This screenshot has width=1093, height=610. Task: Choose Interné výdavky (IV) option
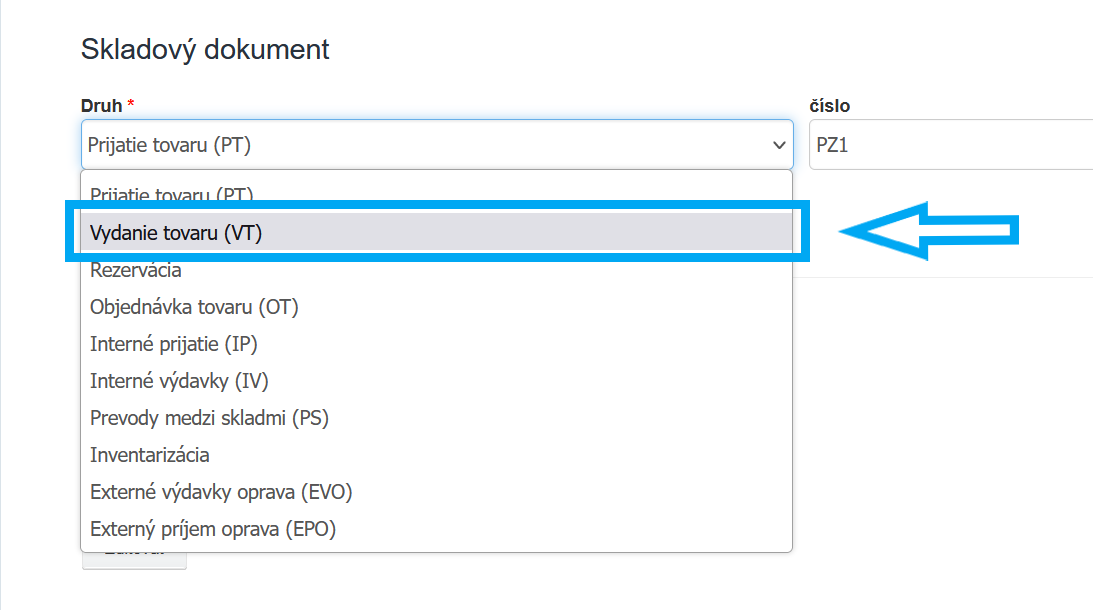pyautogui.click(x=179, y=381)
